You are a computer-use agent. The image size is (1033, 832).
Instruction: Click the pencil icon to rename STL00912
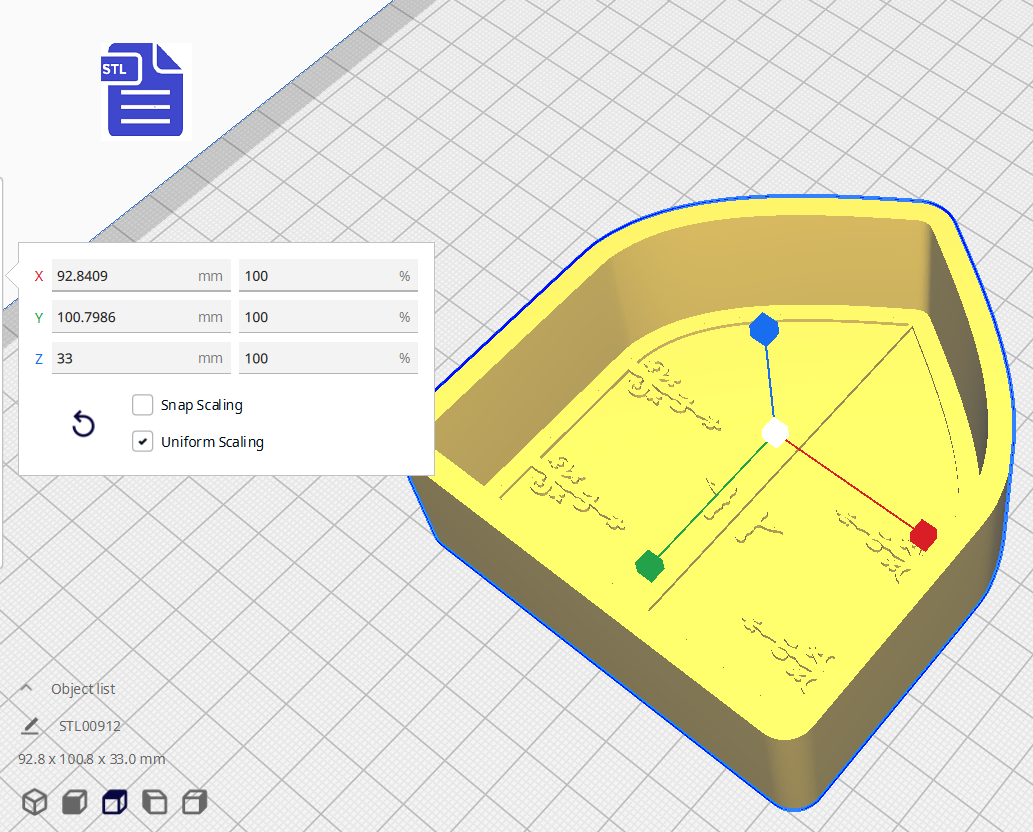[31, 726]
